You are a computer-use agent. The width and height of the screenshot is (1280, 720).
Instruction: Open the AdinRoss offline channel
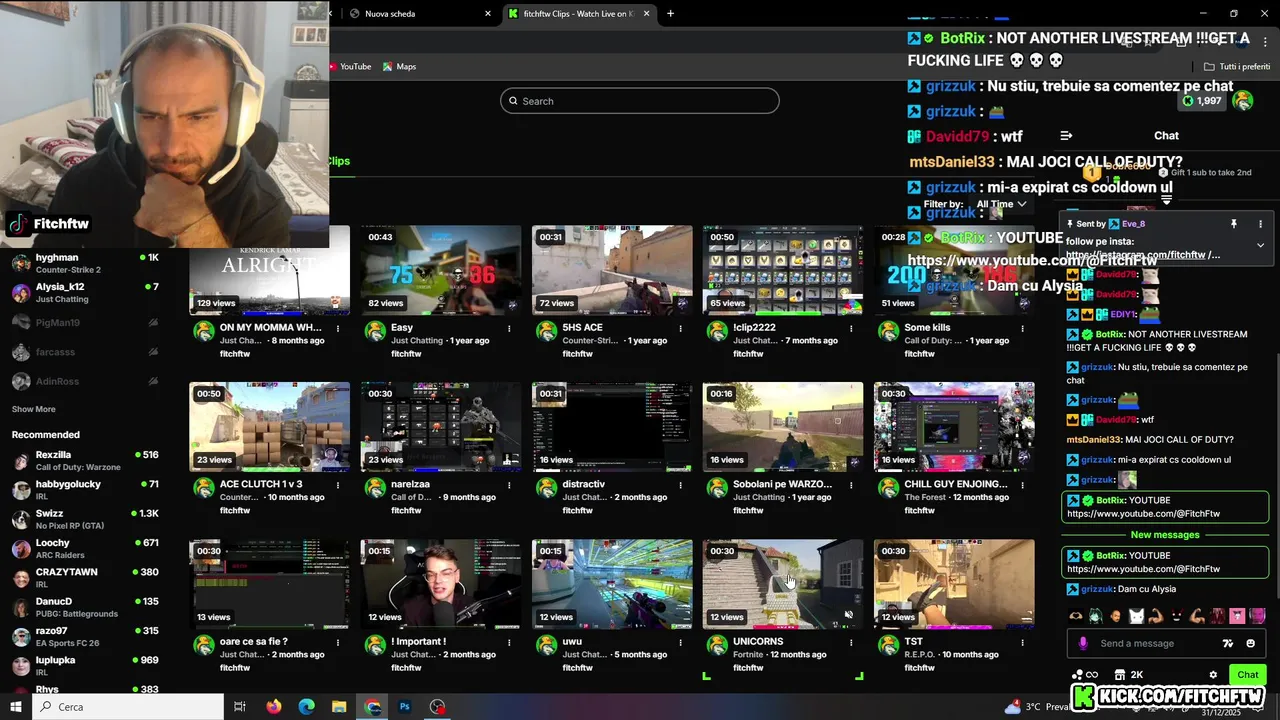84,381
